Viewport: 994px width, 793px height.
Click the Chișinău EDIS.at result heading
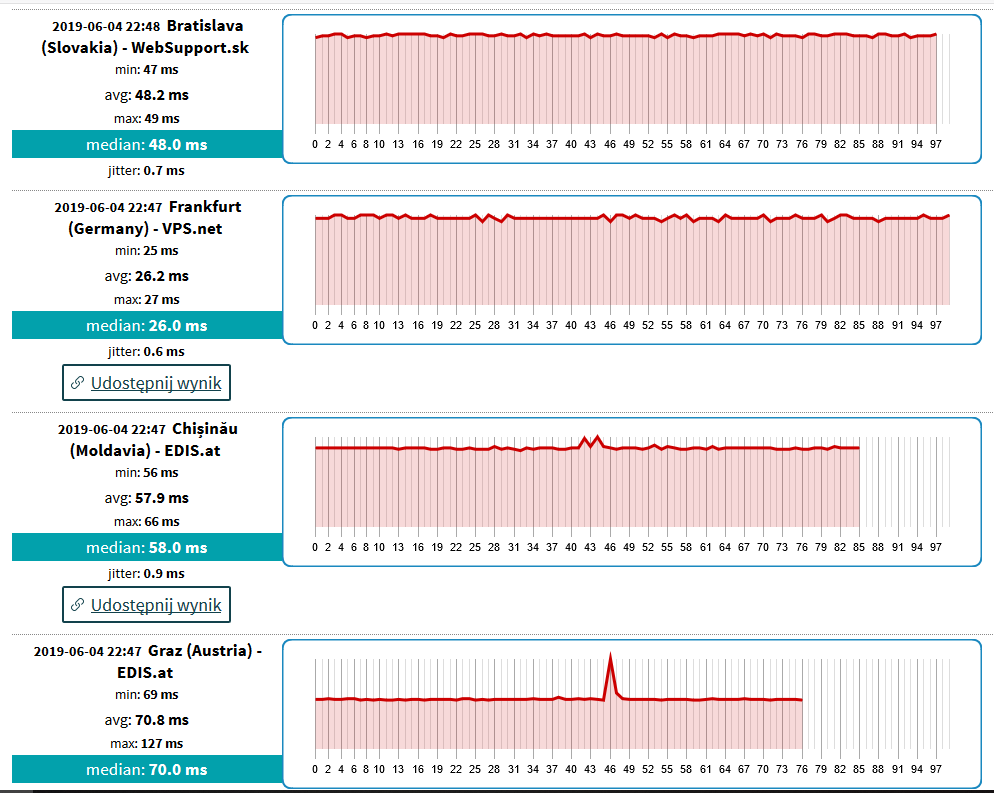pos(146,439)
